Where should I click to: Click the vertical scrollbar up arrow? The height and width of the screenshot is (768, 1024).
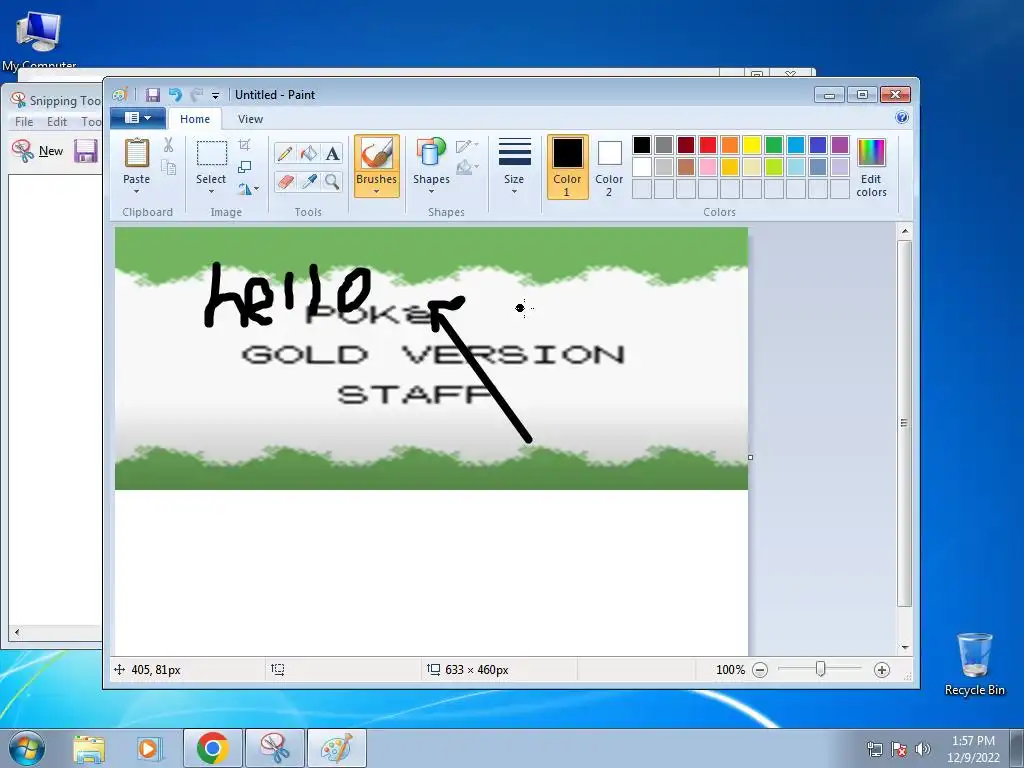[x=904, y=231]
